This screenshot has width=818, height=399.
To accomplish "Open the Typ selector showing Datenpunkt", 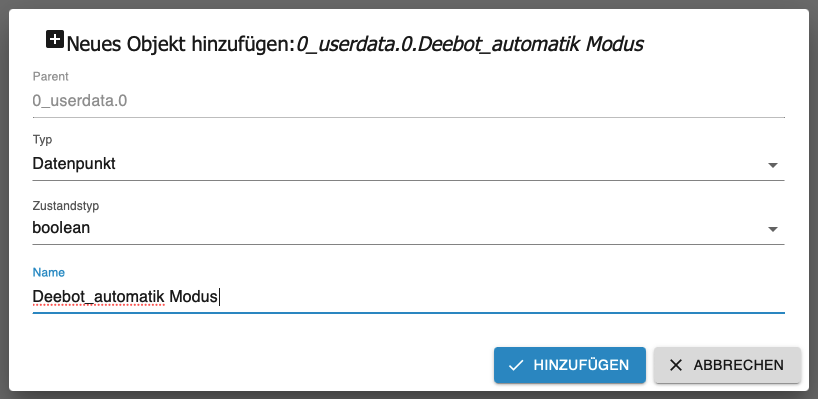I will (408, 164).
